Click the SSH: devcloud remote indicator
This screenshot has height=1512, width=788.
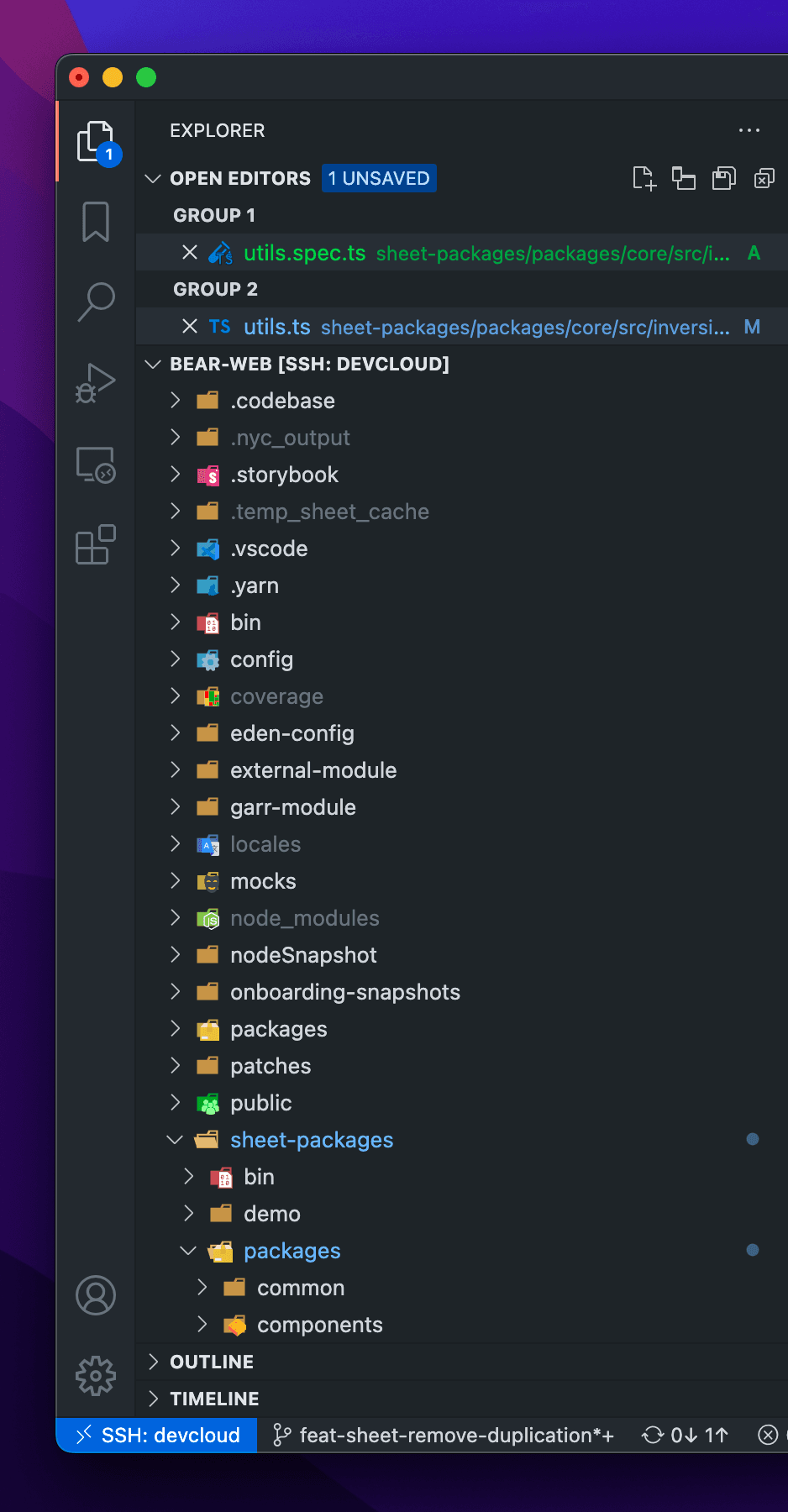pos(158,1436)
